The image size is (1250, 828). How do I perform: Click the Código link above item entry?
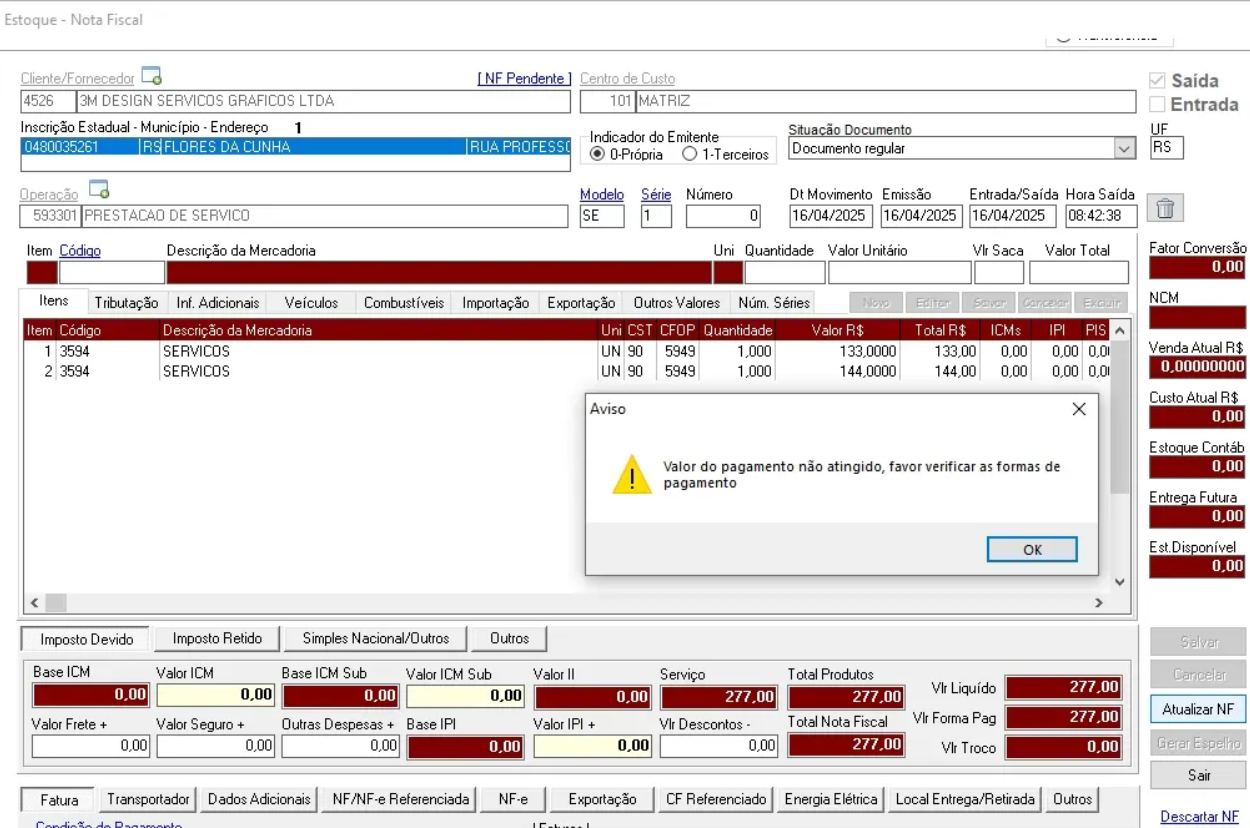80,251
